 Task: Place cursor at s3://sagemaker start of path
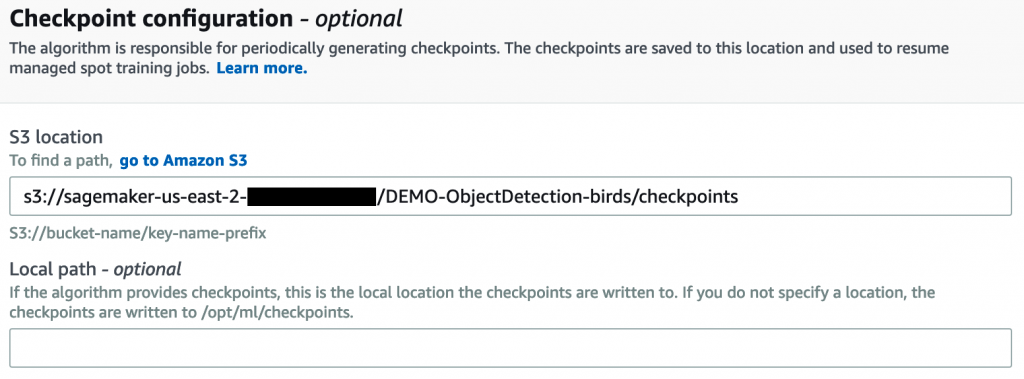point(25,196)
